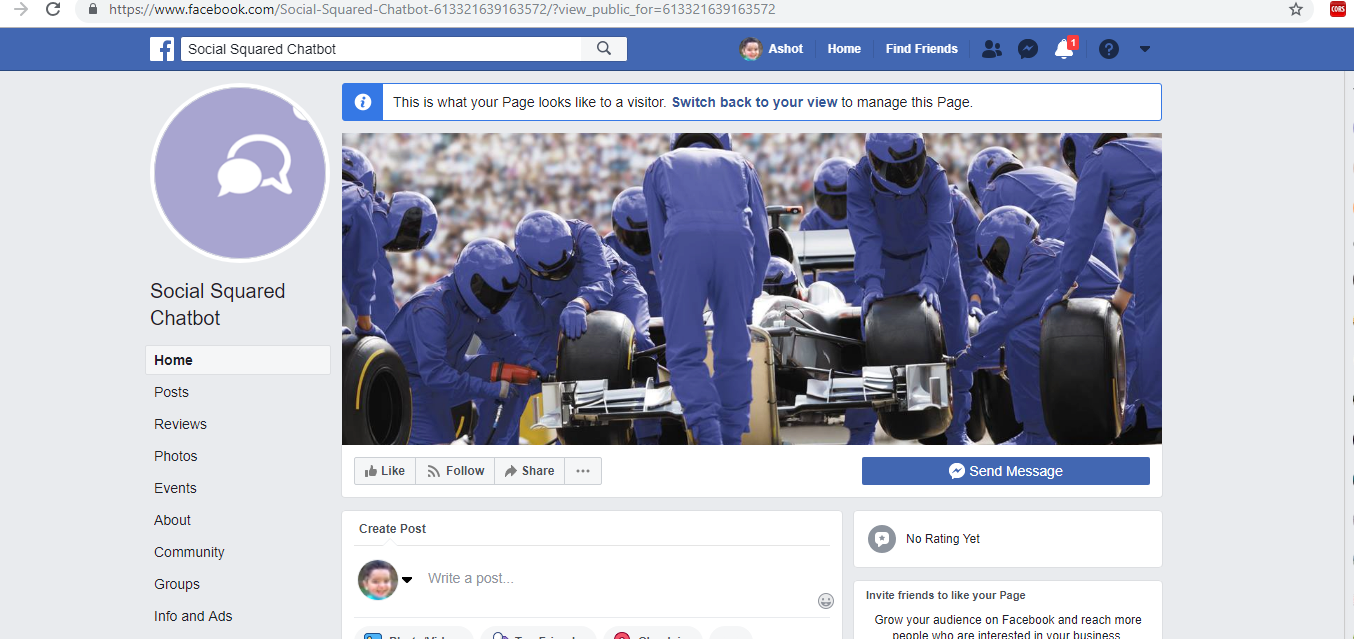Click the 'Switch back to your view' link
Screen dimensions: 1354x639
click(754, 102)
